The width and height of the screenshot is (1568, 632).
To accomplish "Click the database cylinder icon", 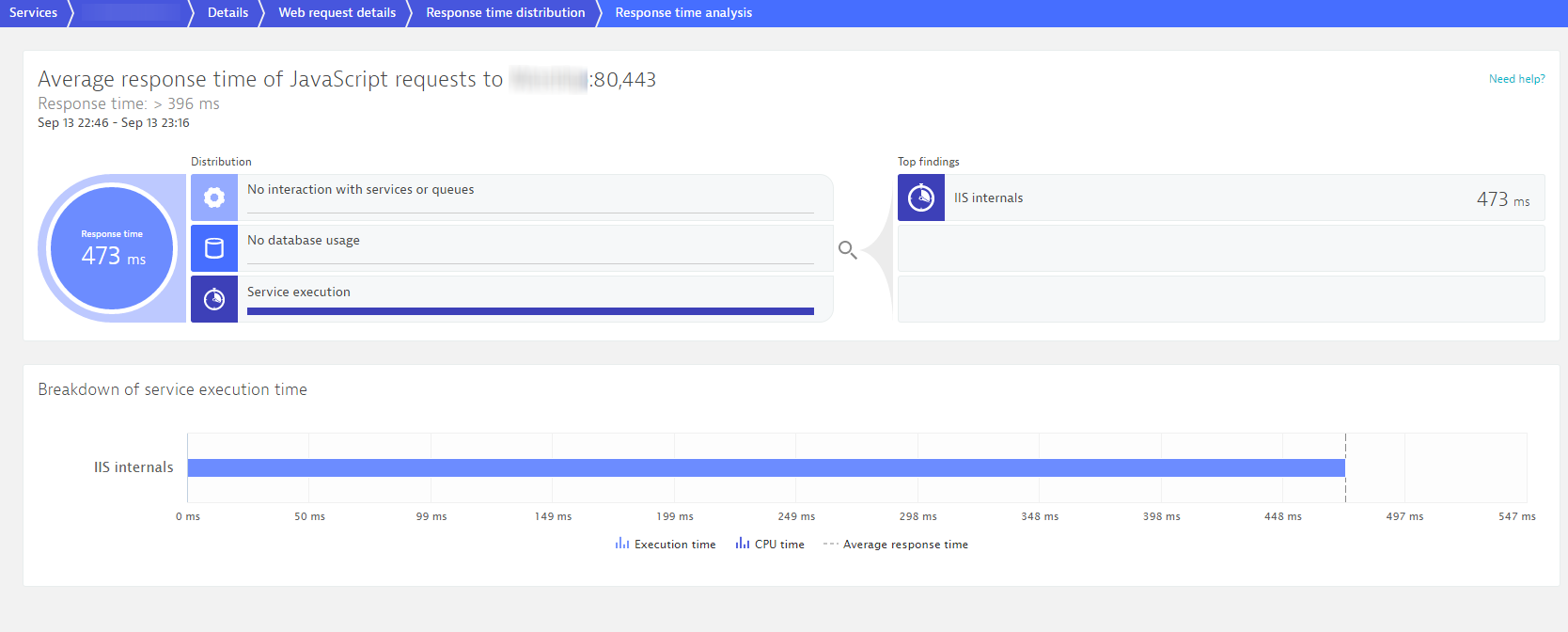I will tap(214, 248).
